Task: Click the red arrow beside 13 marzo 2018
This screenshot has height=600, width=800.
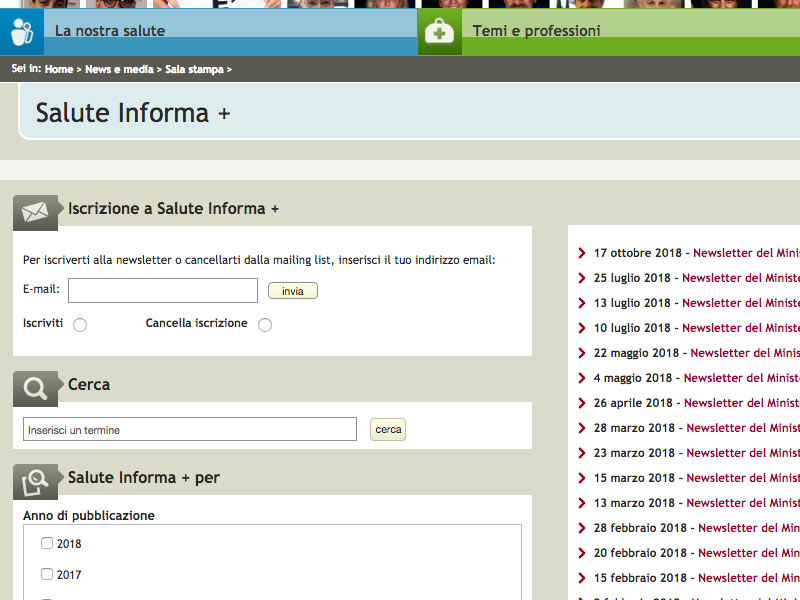Action: (x=582, y=503)
